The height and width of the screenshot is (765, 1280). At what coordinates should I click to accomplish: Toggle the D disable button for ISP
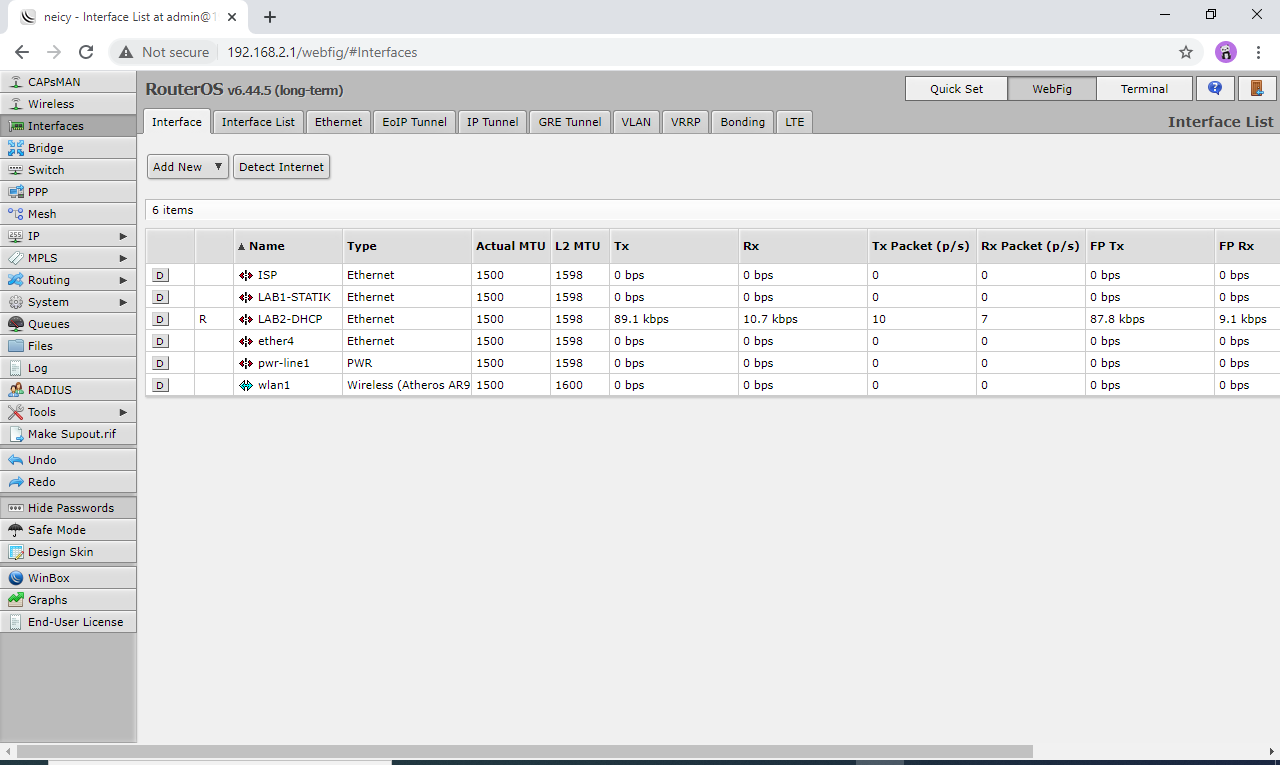[x=160, y=275]
